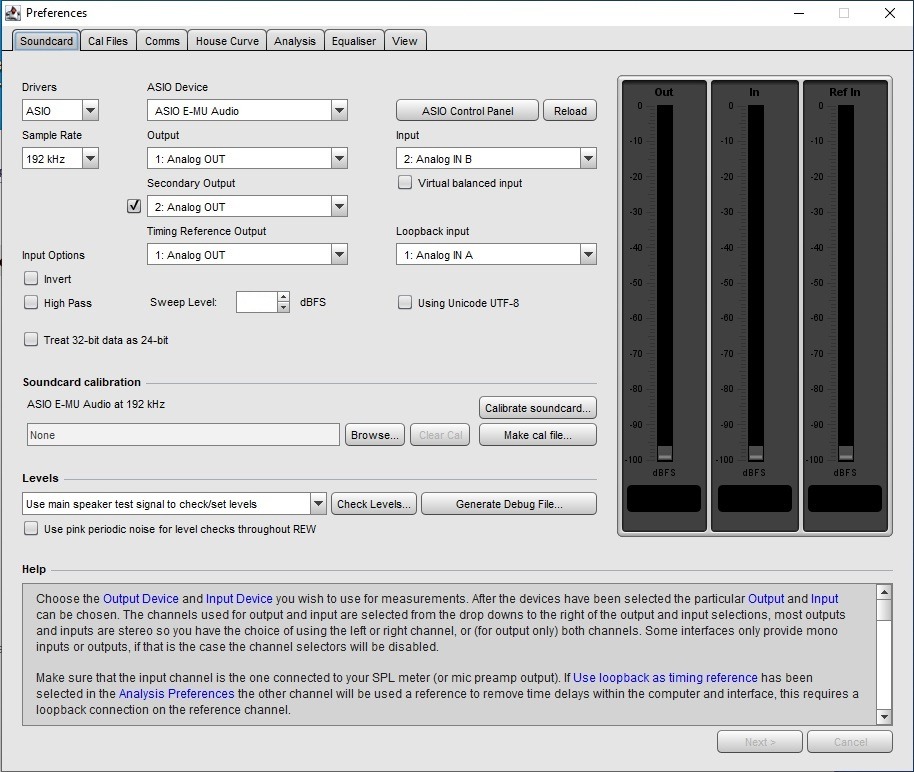Open the Cal Files tab
914x772 pixels.
coord(108,41)
